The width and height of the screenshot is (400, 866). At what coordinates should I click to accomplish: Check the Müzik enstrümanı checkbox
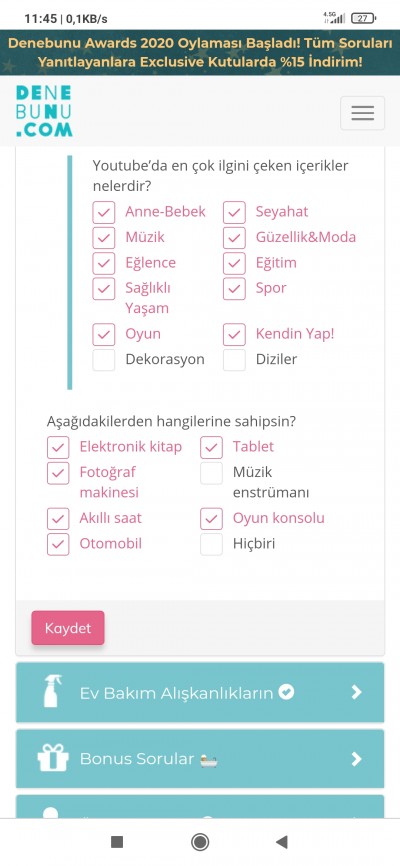click(x=212, y=473)
